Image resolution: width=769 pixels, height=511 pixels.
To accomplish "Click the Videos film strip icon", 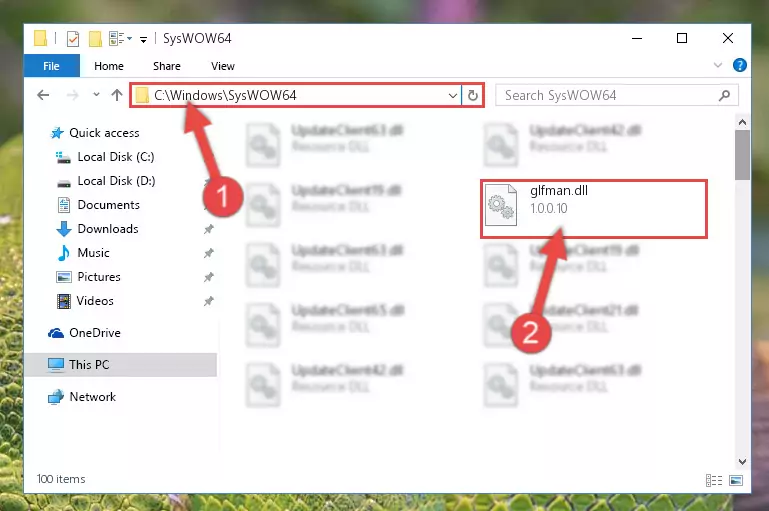I will (64, 301).
